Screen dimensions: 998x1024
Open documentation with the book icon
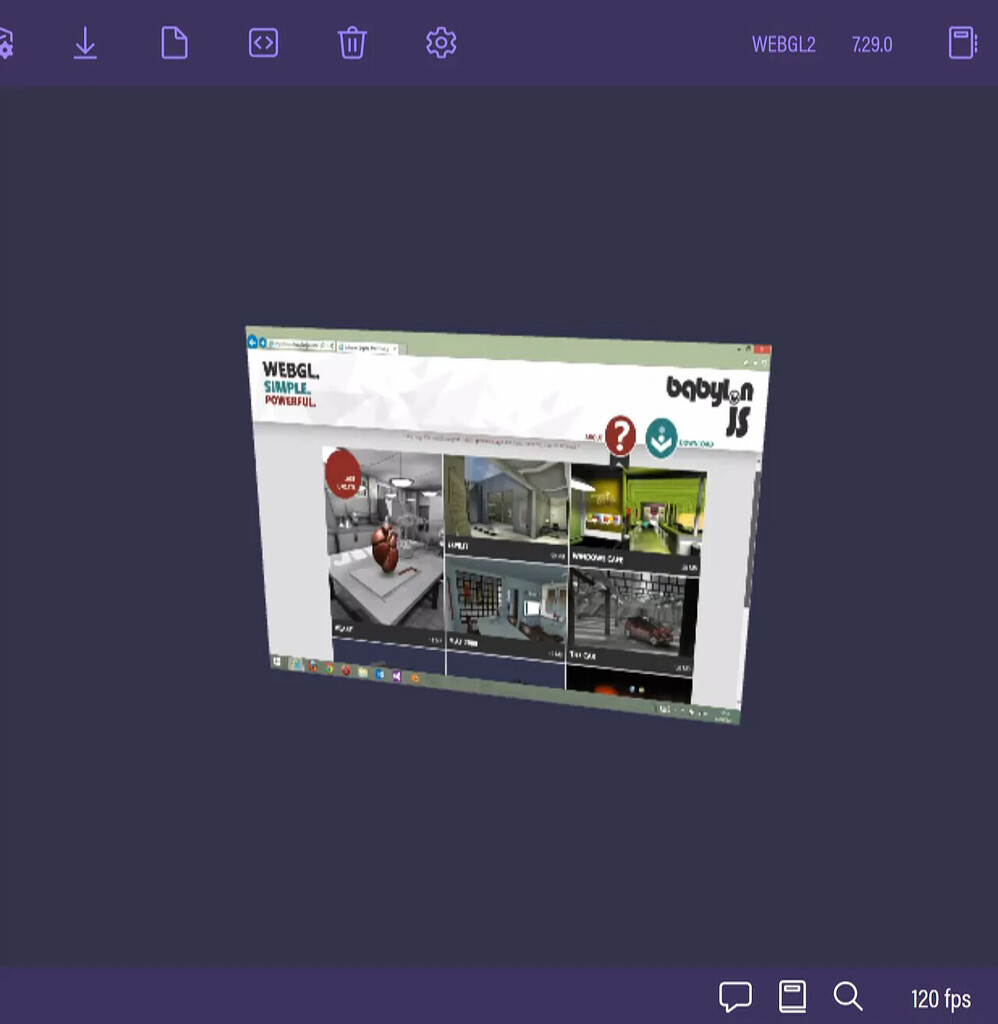792,996
